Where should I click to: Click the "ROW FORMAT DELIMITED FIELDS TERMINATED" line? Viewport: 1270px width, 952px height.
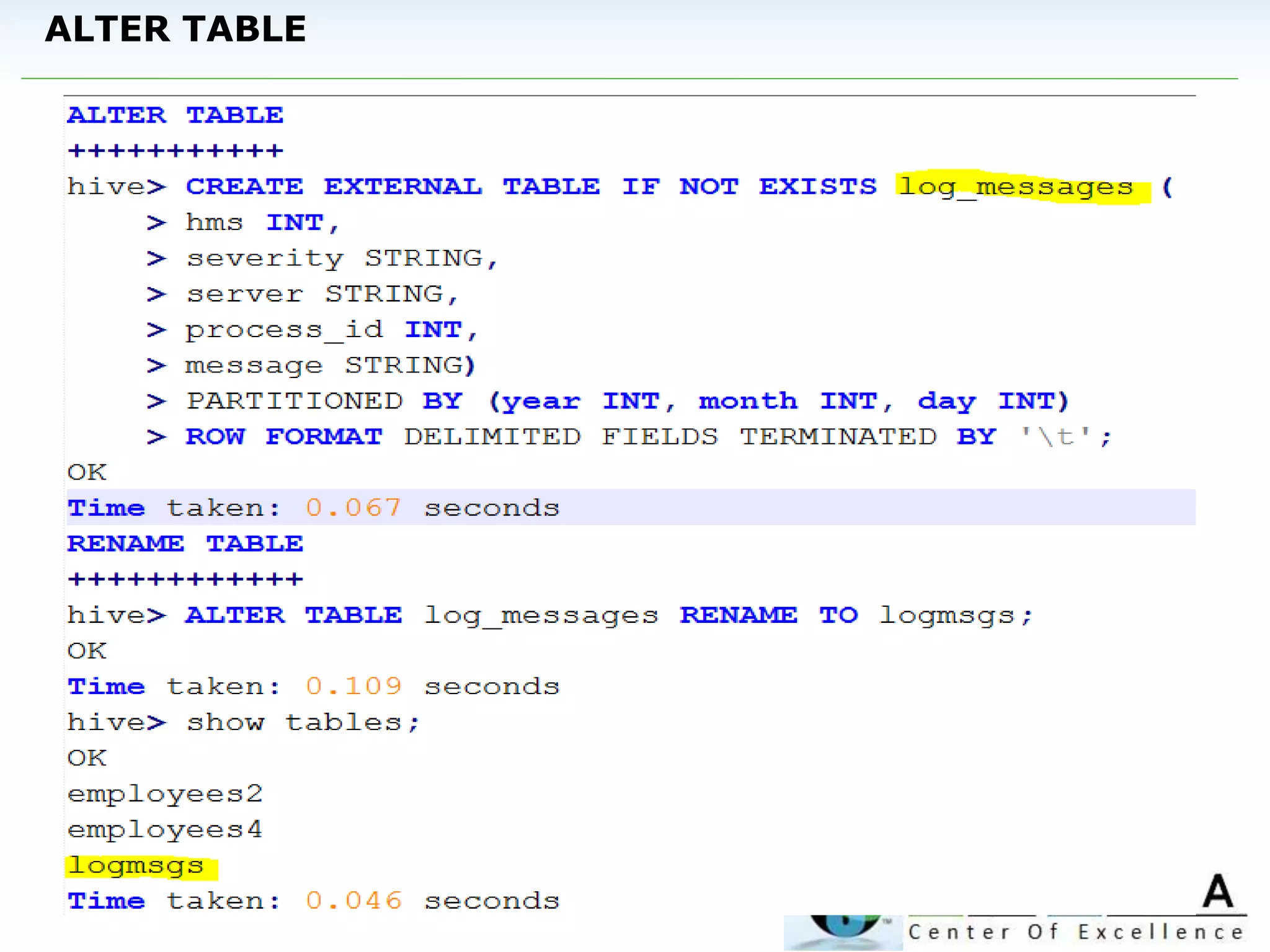[649, 437]
